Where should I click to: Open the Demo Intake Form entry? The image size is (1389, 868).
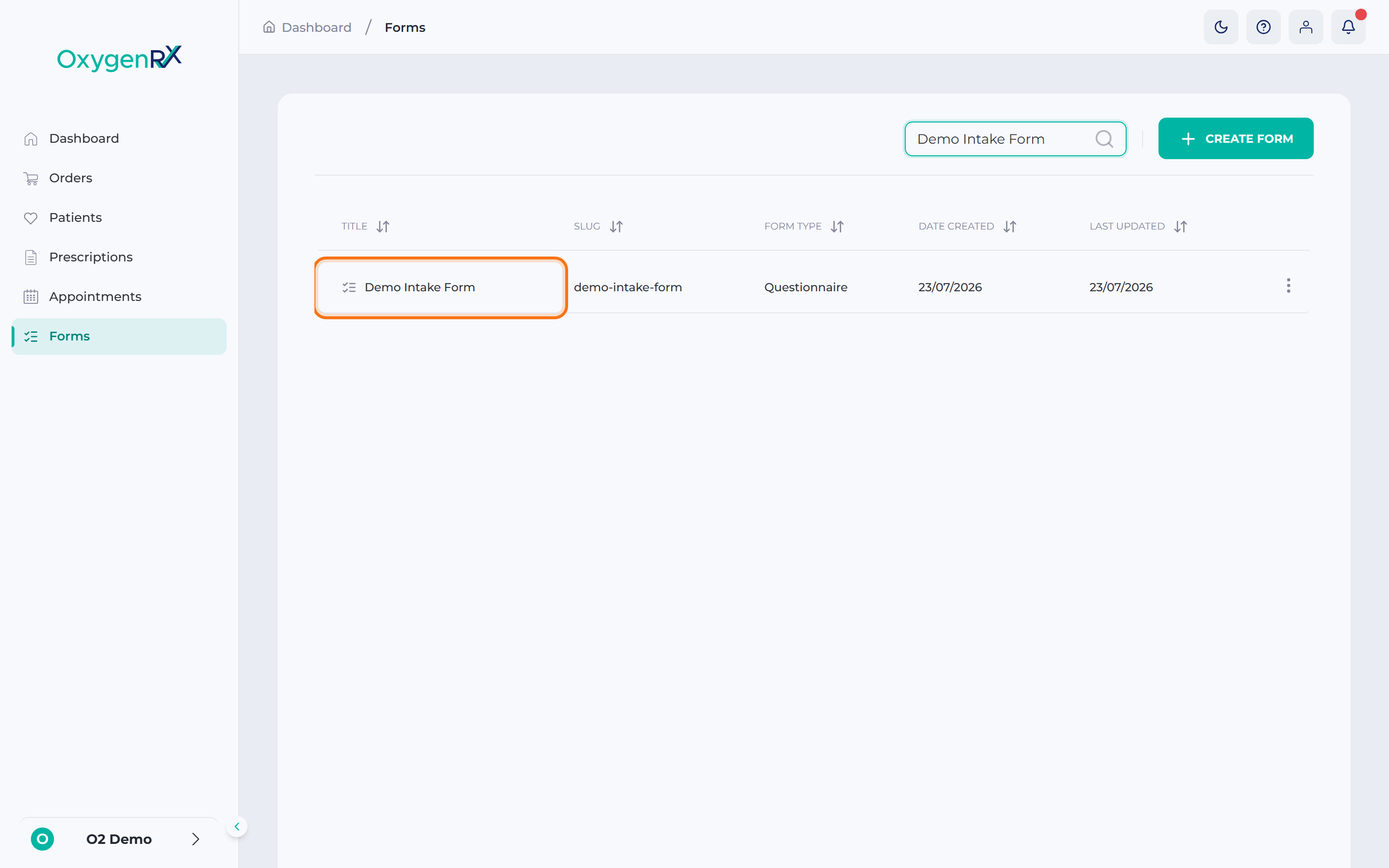tap(420, 287)
